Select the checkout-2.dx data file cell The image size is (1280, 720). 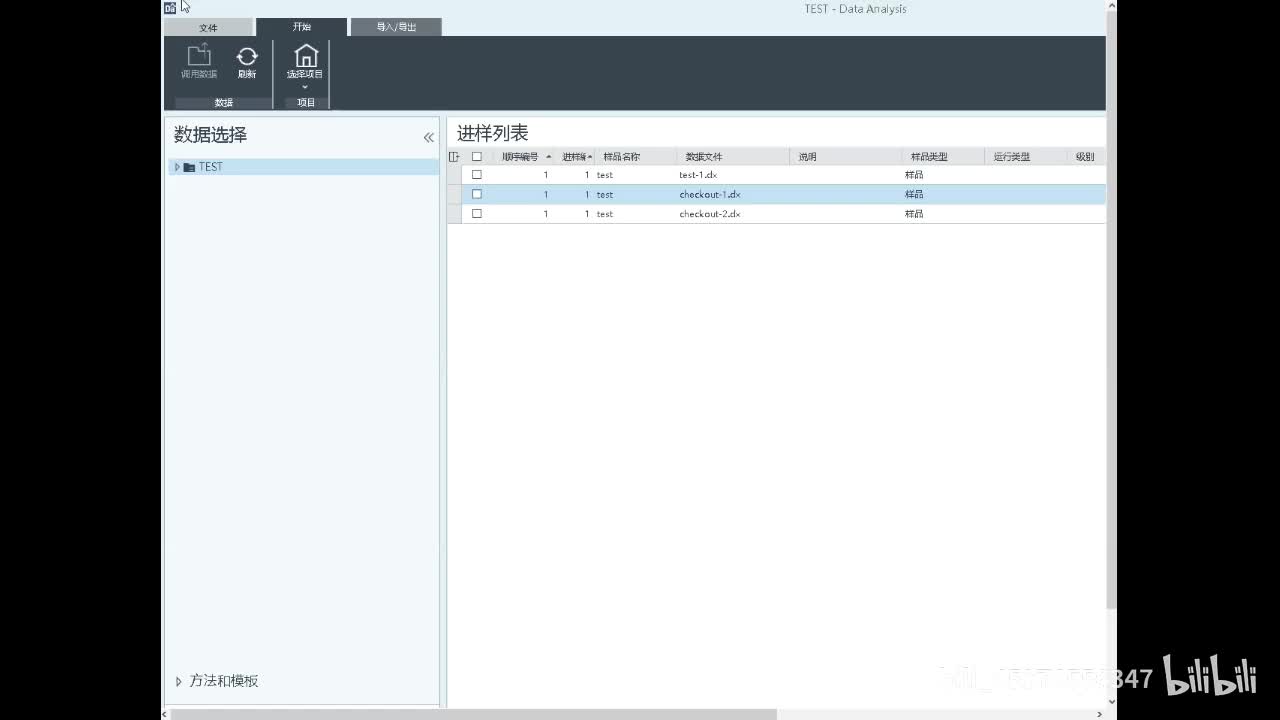(x=710, y=214)
